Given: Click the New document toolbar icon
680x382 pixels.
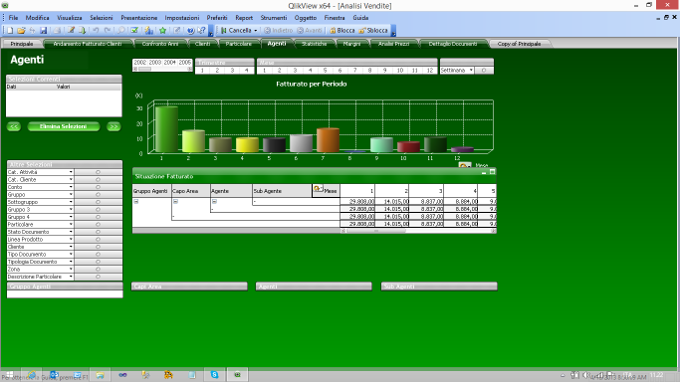Looking at the screenshot, I should click(x=10, y=30).
